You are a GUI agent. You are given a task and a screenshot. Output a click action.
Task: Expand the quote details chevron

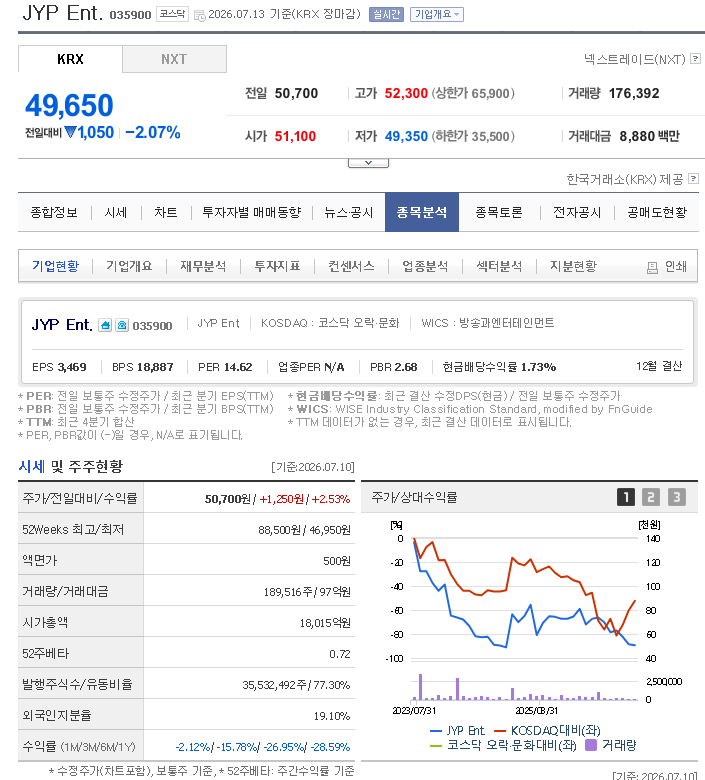[x=368, y=163]
